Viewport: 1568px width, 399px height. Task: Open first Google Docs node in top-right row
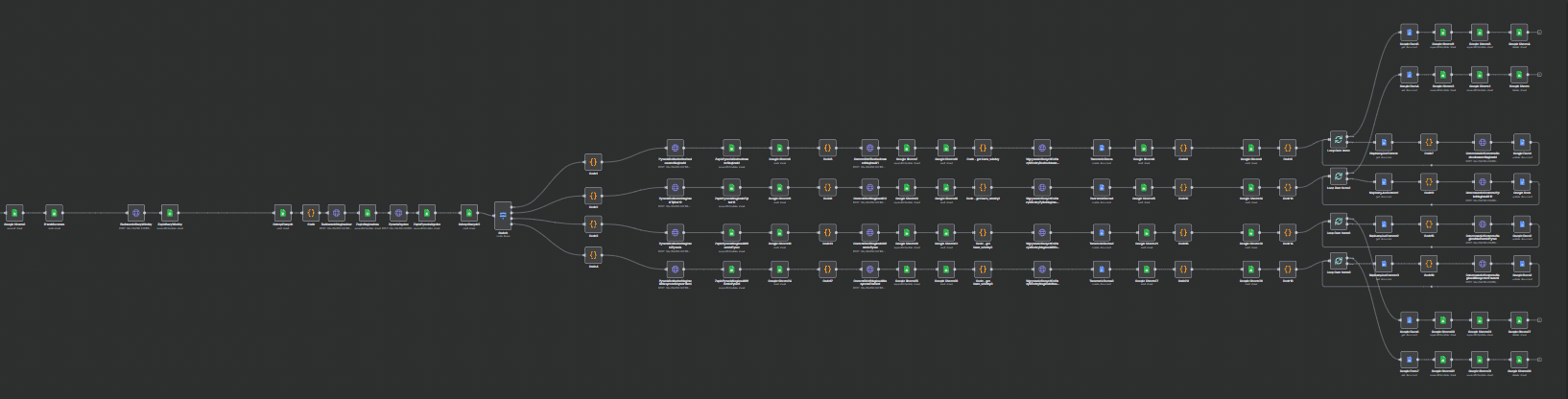[1409, 33]
